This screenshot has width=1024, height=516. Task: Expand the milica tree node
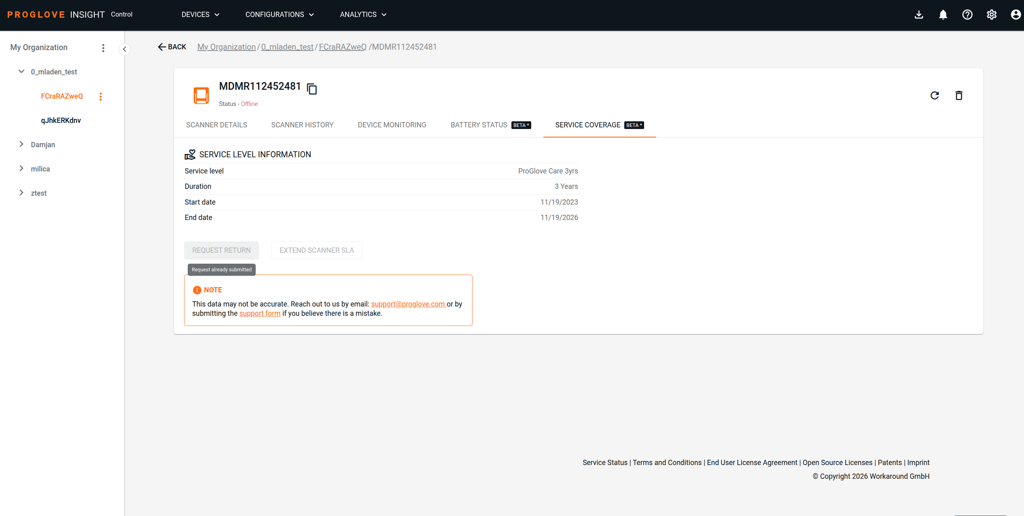21,169
